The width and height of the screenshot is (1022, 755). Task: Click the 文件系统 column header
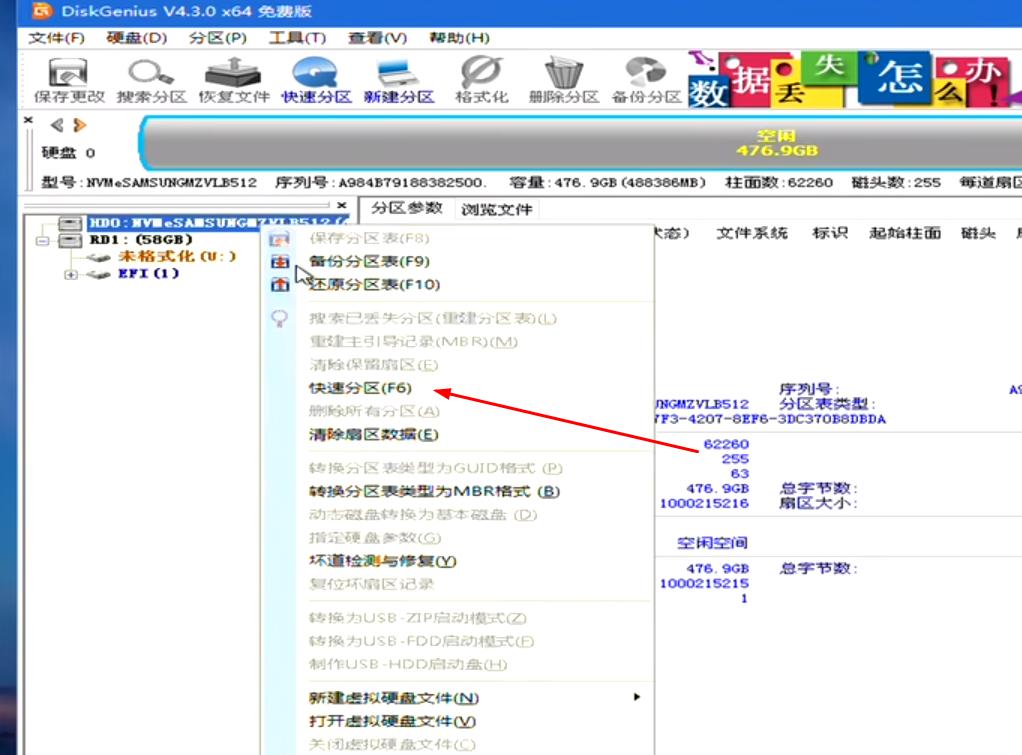point(752,233)
